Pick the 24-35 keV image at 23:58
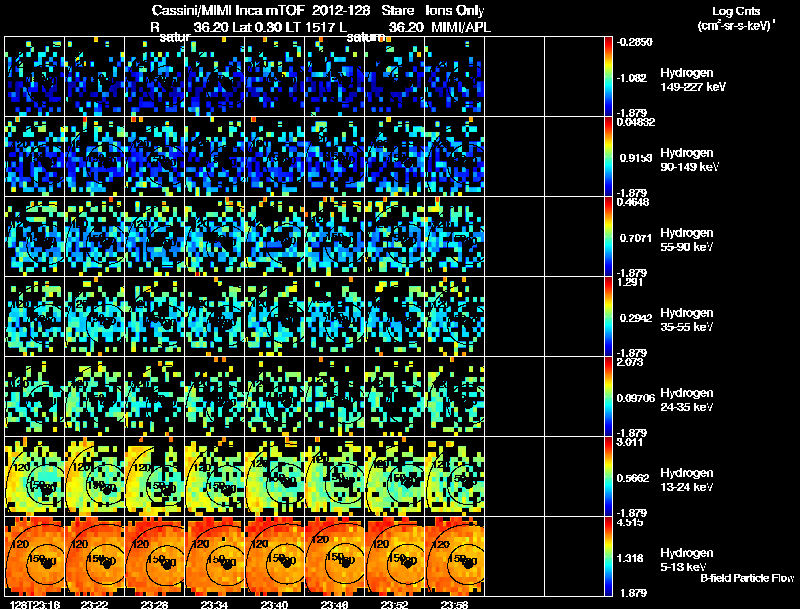 [455, 396]
